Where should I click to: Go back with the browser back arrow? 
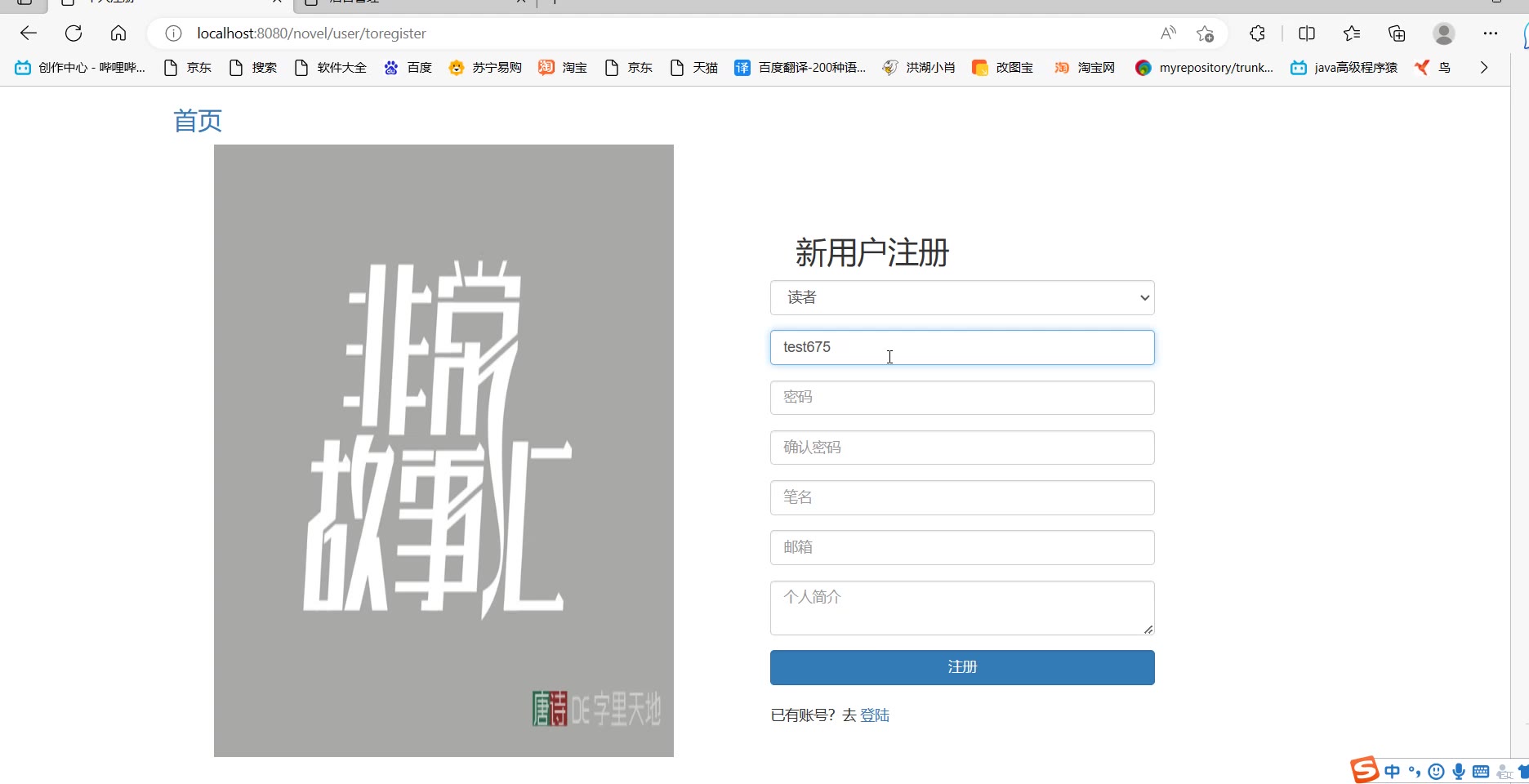(x=29, y=33)
